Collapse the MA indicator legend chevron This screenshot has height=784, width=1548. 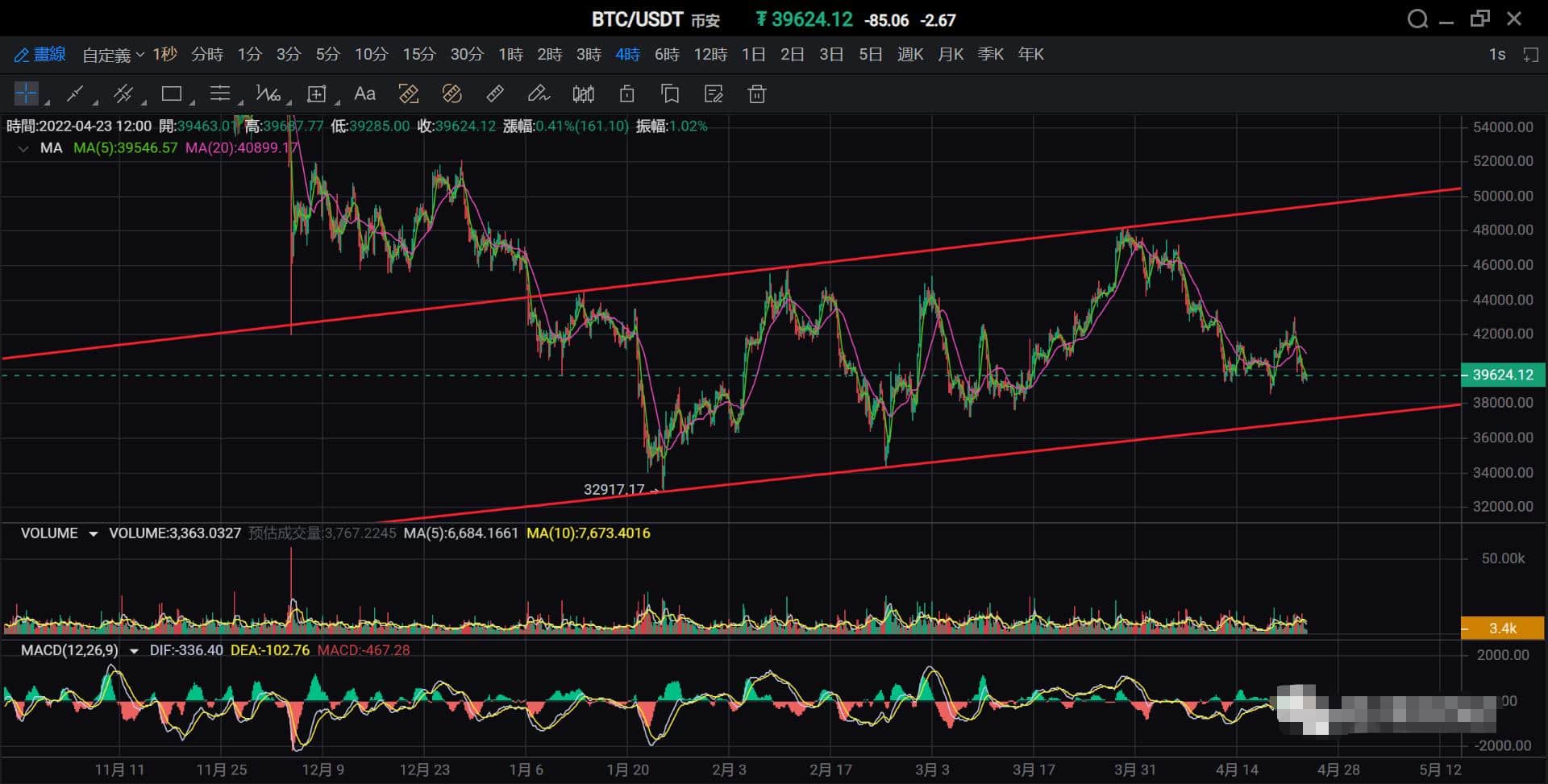[23, 148]
